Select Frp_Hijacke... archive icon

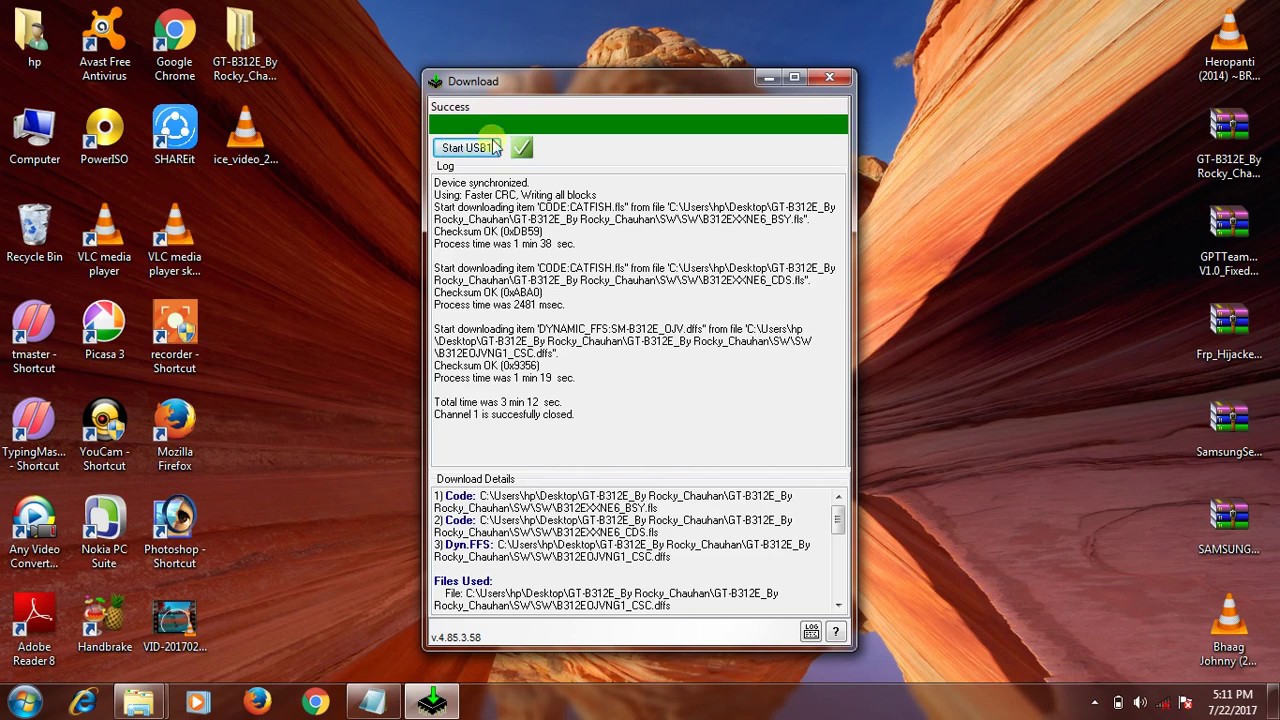click(x=1229, y=330)
